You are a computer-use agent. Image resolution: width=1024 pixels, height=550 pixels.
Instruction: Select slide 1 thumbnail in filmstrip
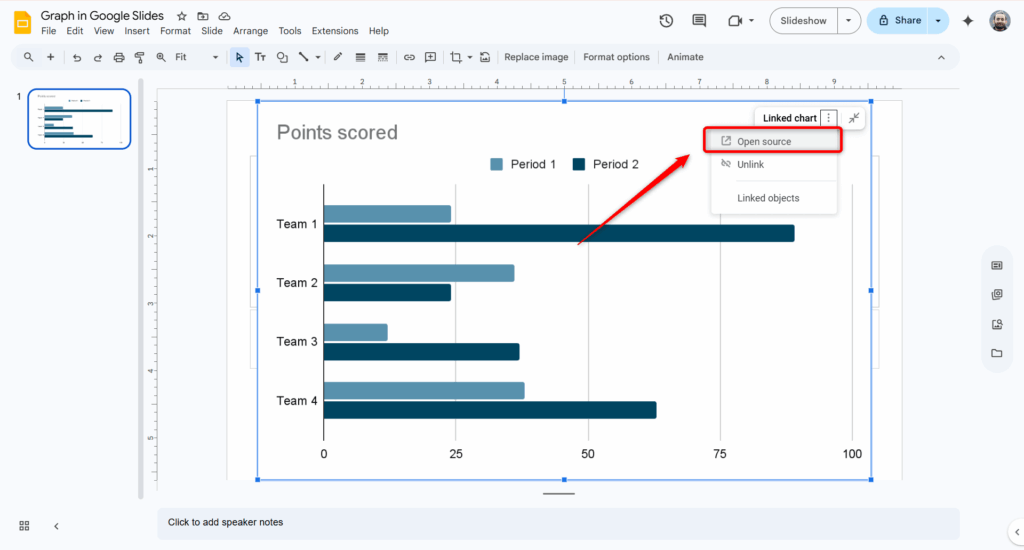[x=79, y=118]
